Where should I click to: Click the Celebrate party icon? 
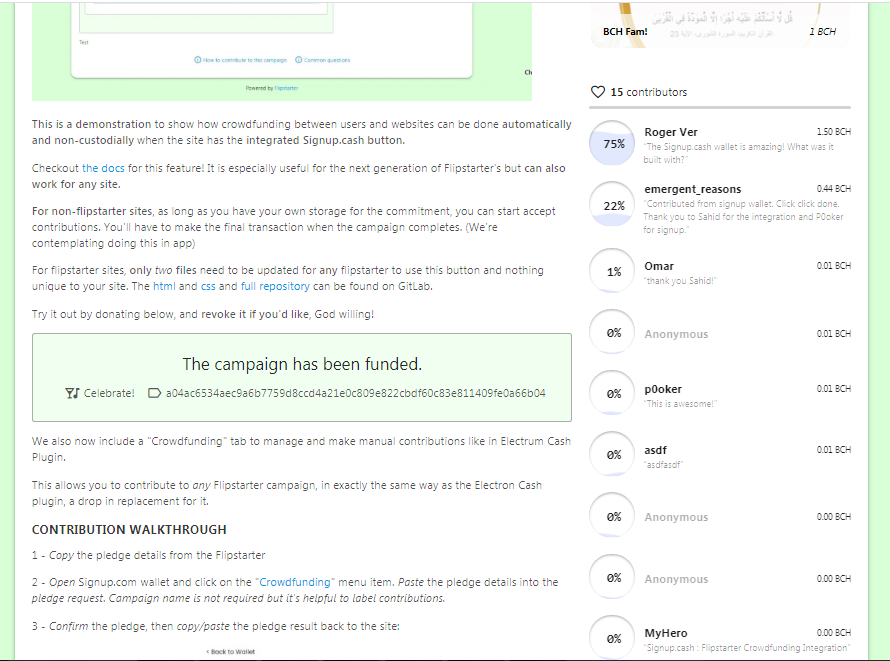(72, 393)
